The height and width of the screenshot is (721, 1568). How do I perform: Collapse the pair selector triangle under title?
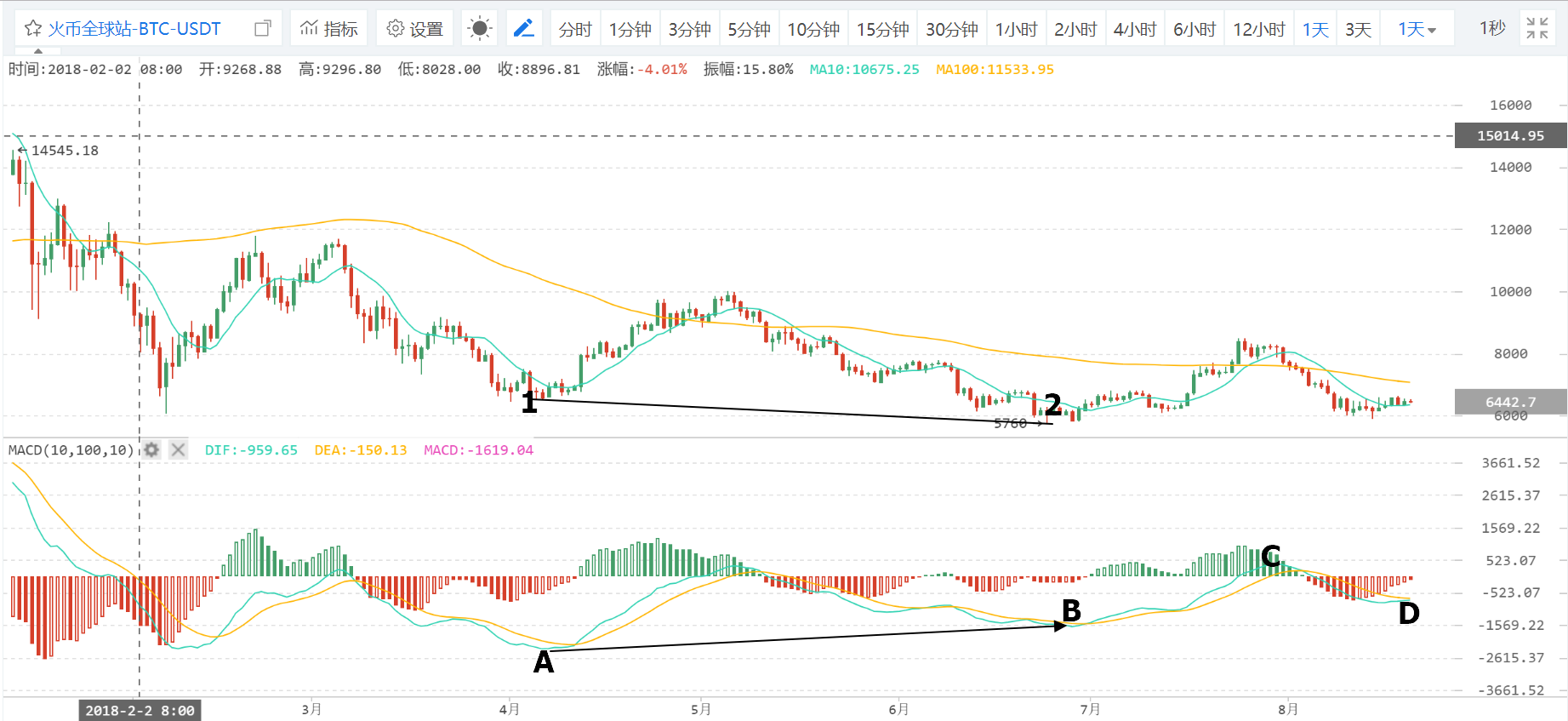point(38,51)
